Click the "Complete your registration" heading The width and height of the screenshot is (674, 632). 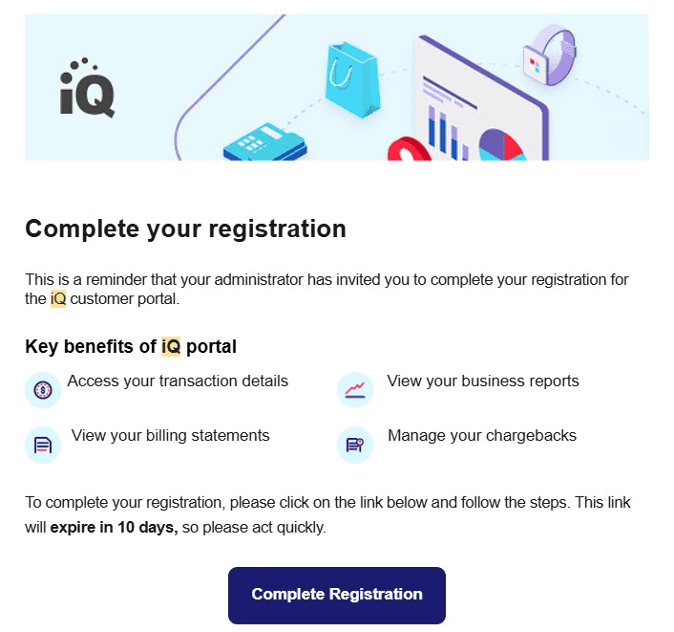click(186, 229)
